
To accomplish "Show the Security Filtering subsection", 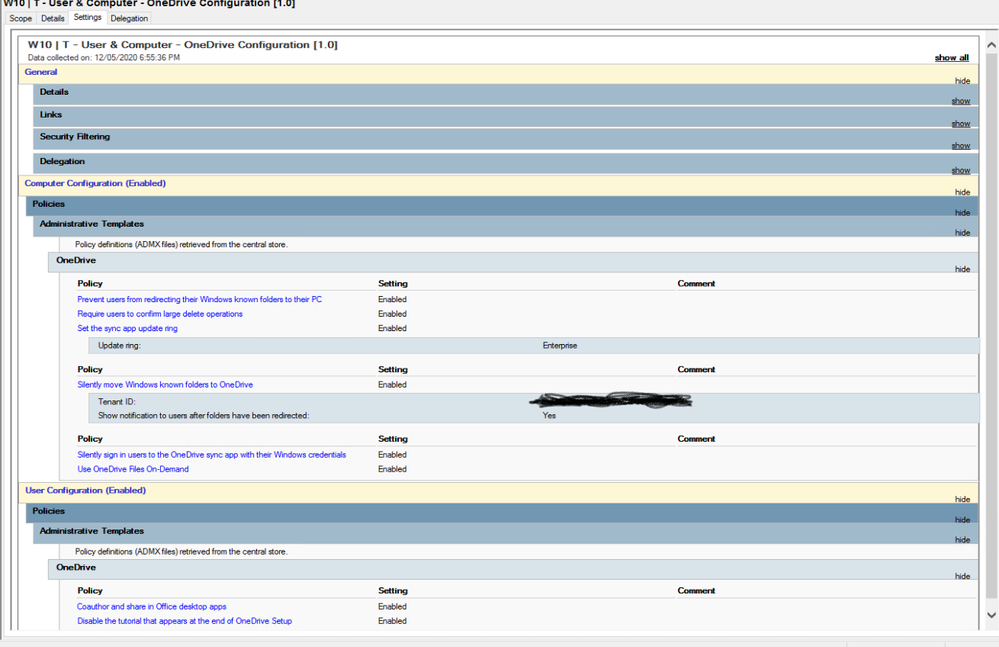I will (x=961, y=146).
